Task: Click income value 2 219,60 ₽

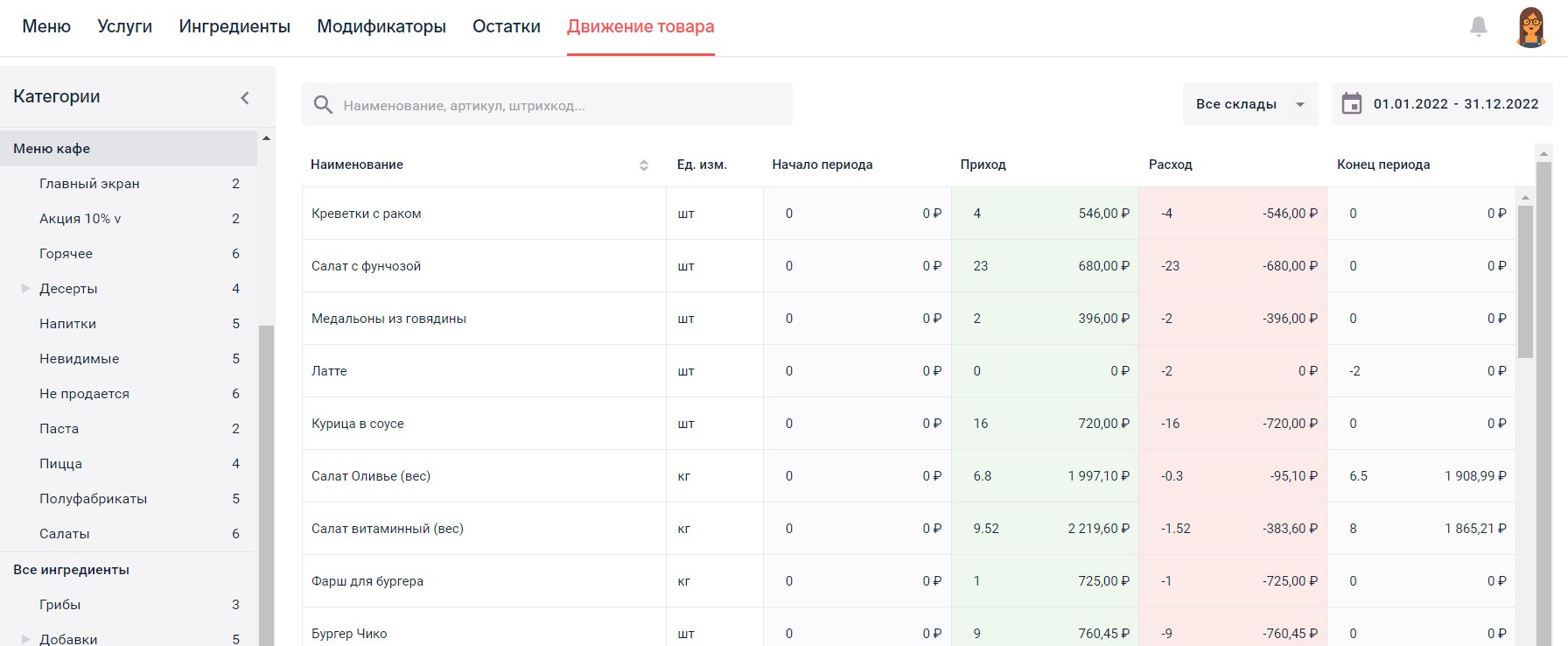Action: (1098, 529)
